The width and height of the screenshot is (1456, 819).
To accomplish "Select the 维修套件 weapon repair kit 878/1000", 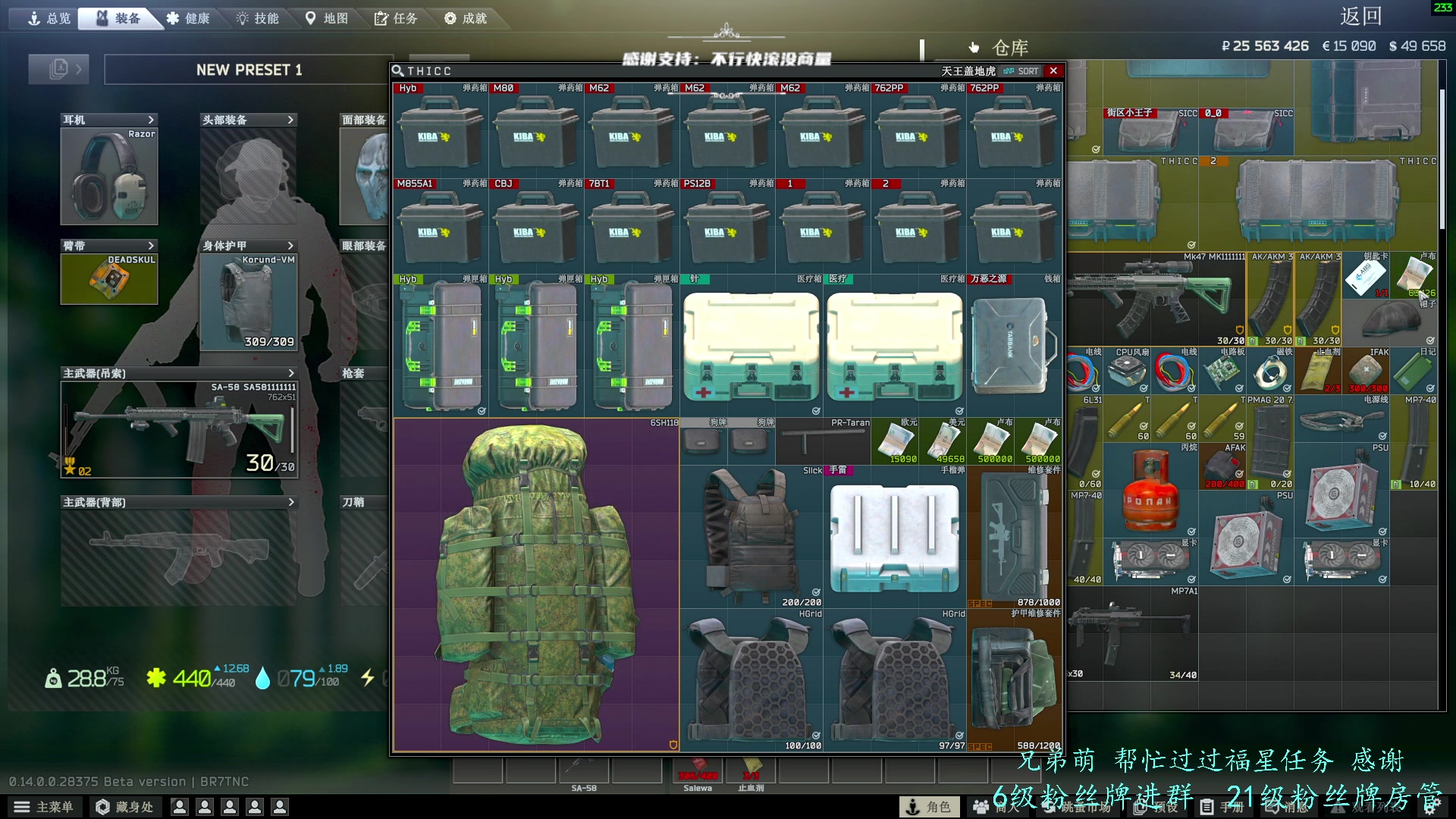I will click(1015, 537).
